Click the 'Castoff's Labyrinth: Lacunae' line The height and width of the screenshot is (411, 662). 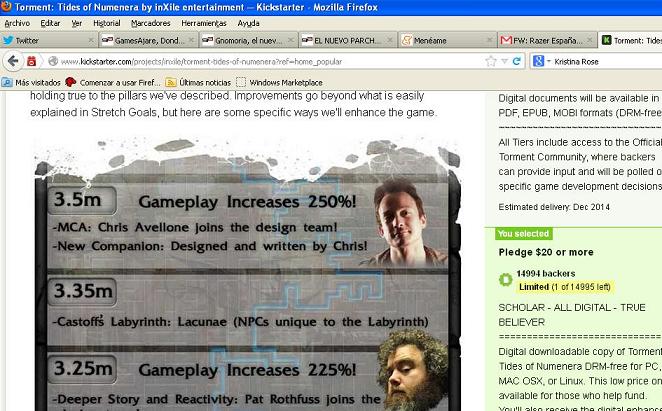(240, 321)
